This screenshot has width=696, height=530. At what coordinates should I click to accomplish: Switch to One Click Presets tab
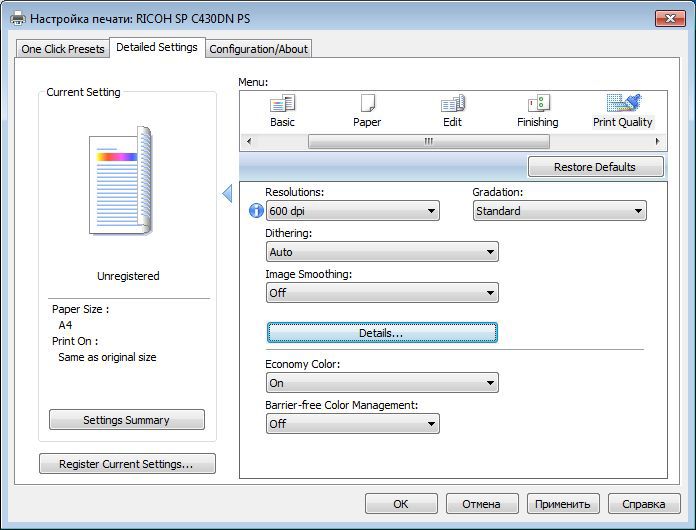[x=63, y=49]
